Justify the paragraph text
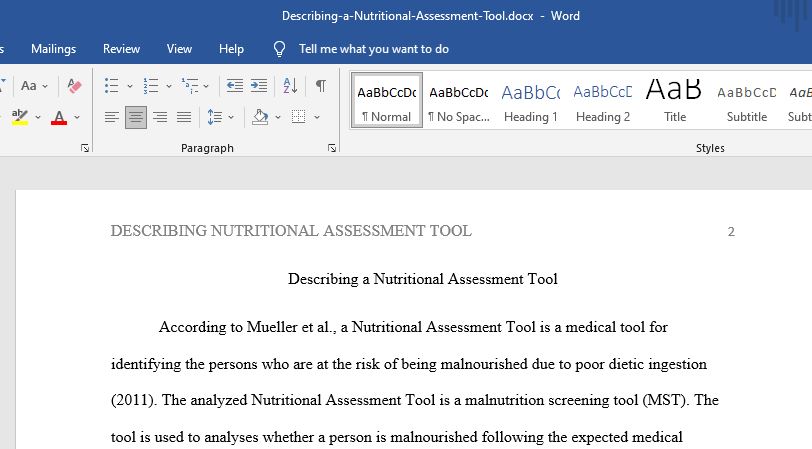Image resolution: width=812 pixels, height=449 pixels. [184, 117]
